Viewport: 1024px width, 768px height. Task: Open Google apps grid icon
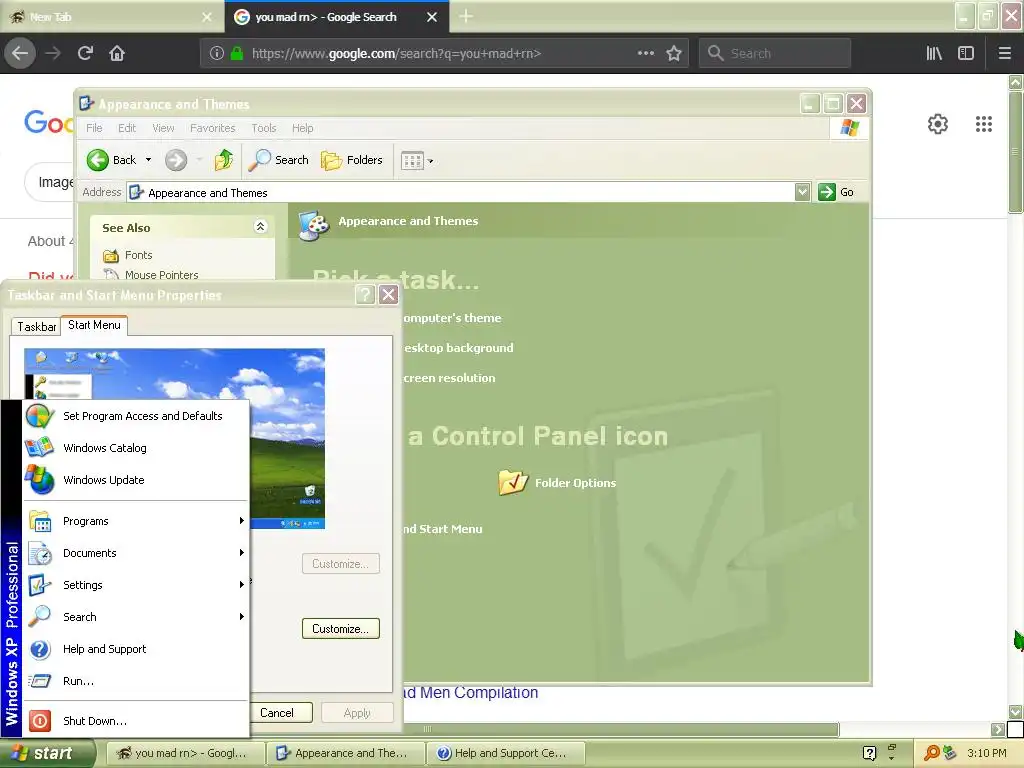tap(984, 124)
